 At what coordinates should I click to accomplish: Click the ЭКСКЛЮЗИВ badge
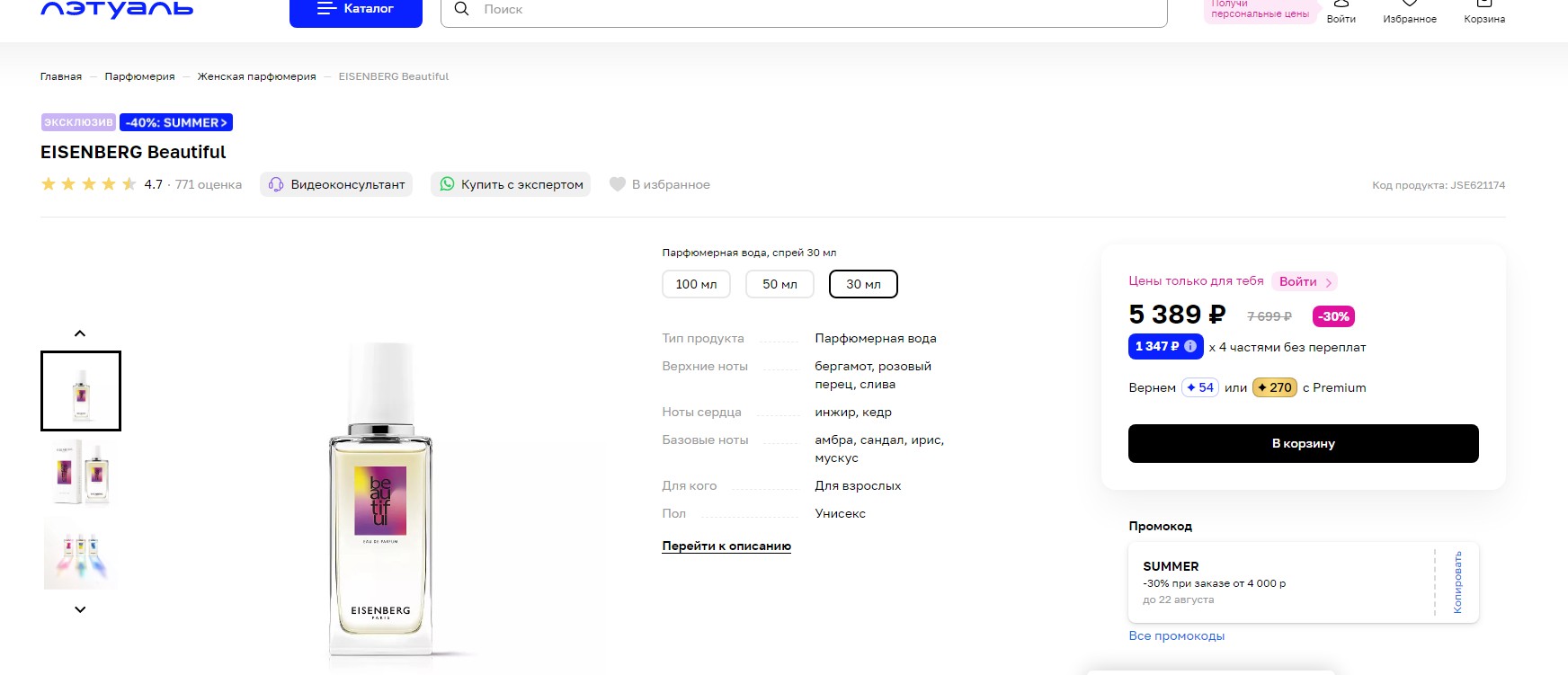pyautogui.click(x=78, y=122)
